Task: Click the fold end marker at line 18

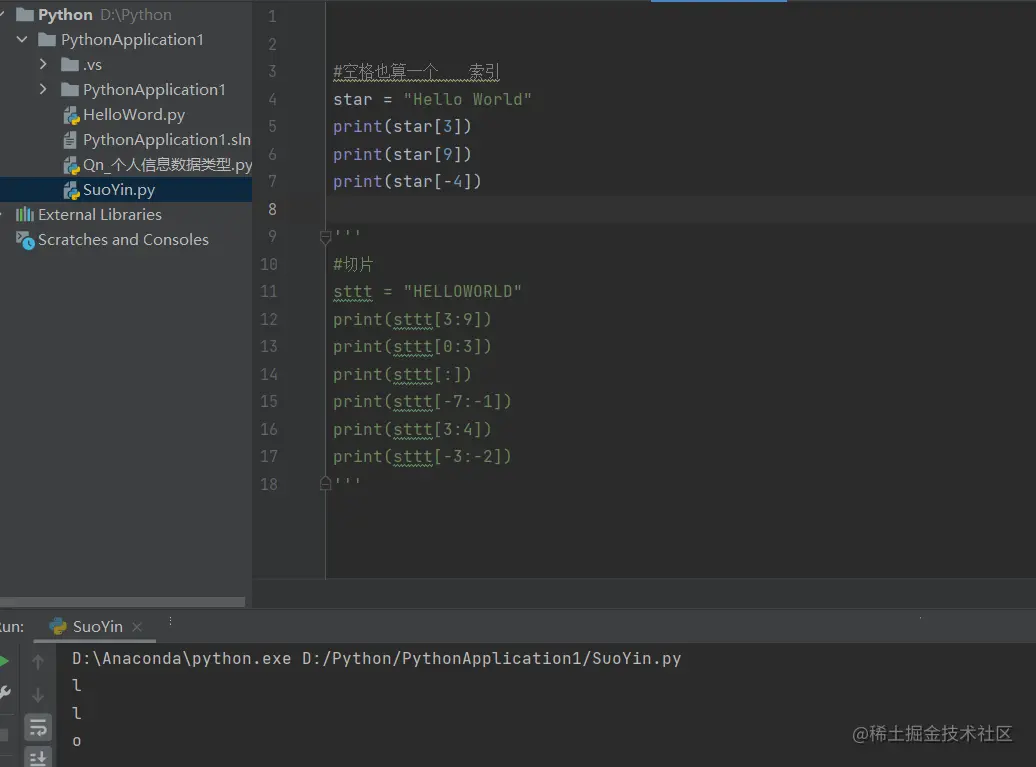Action: pyautogui.click(x=325, y=483)
